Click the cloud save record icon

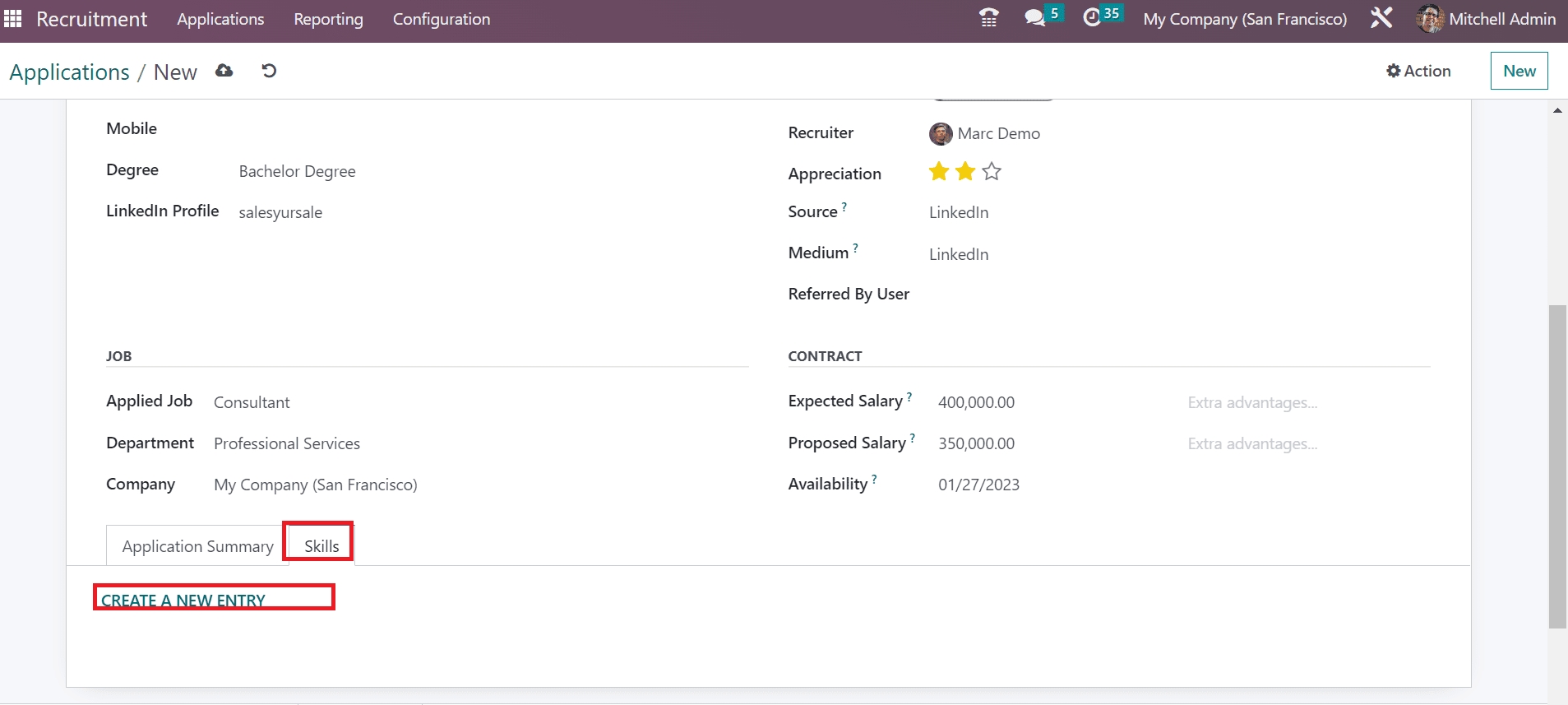[x=224, y=71]
